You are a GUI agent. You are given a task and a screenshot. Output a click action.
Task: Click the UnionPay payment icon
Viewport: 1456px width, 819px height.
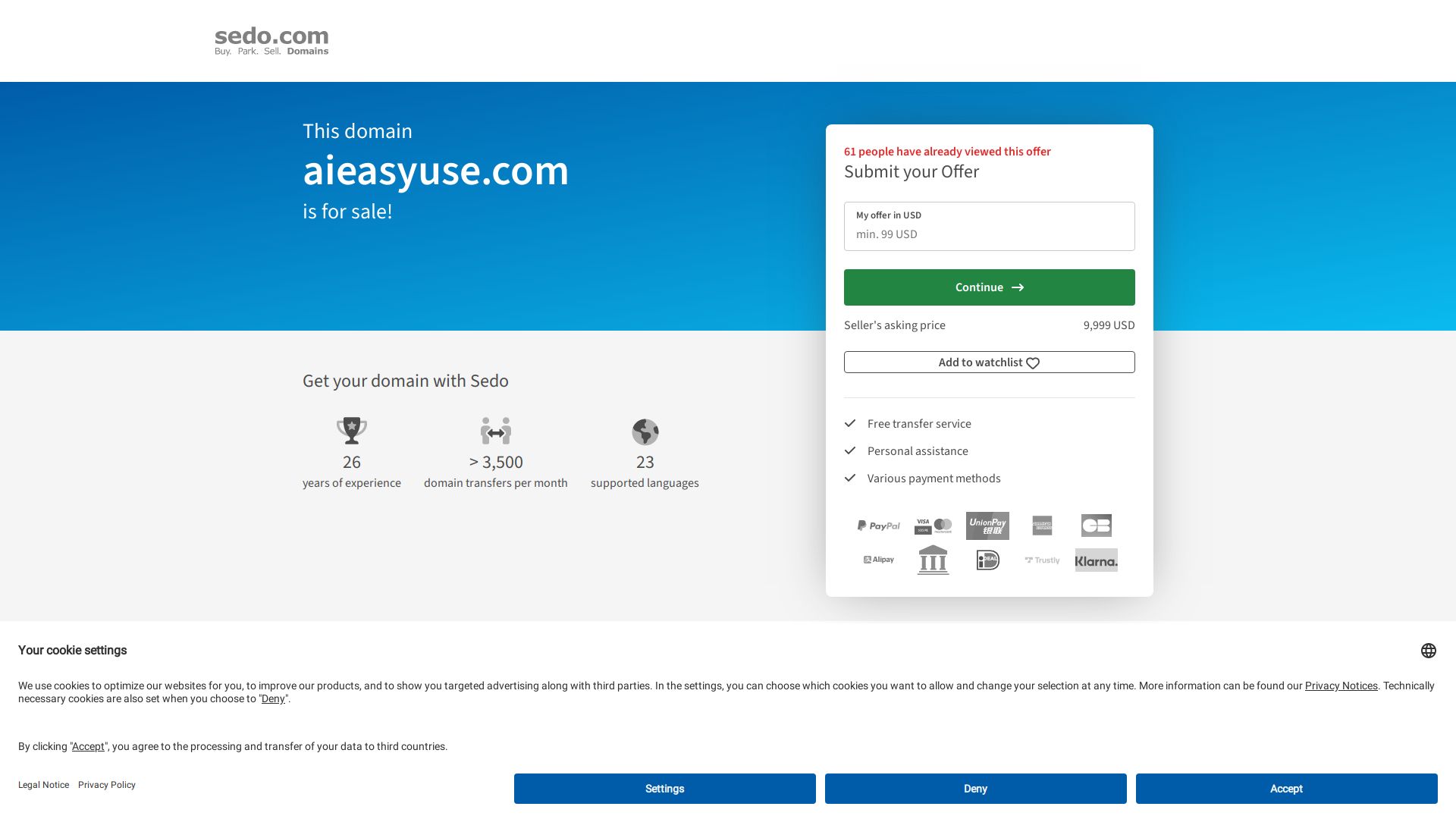point(987,526)
